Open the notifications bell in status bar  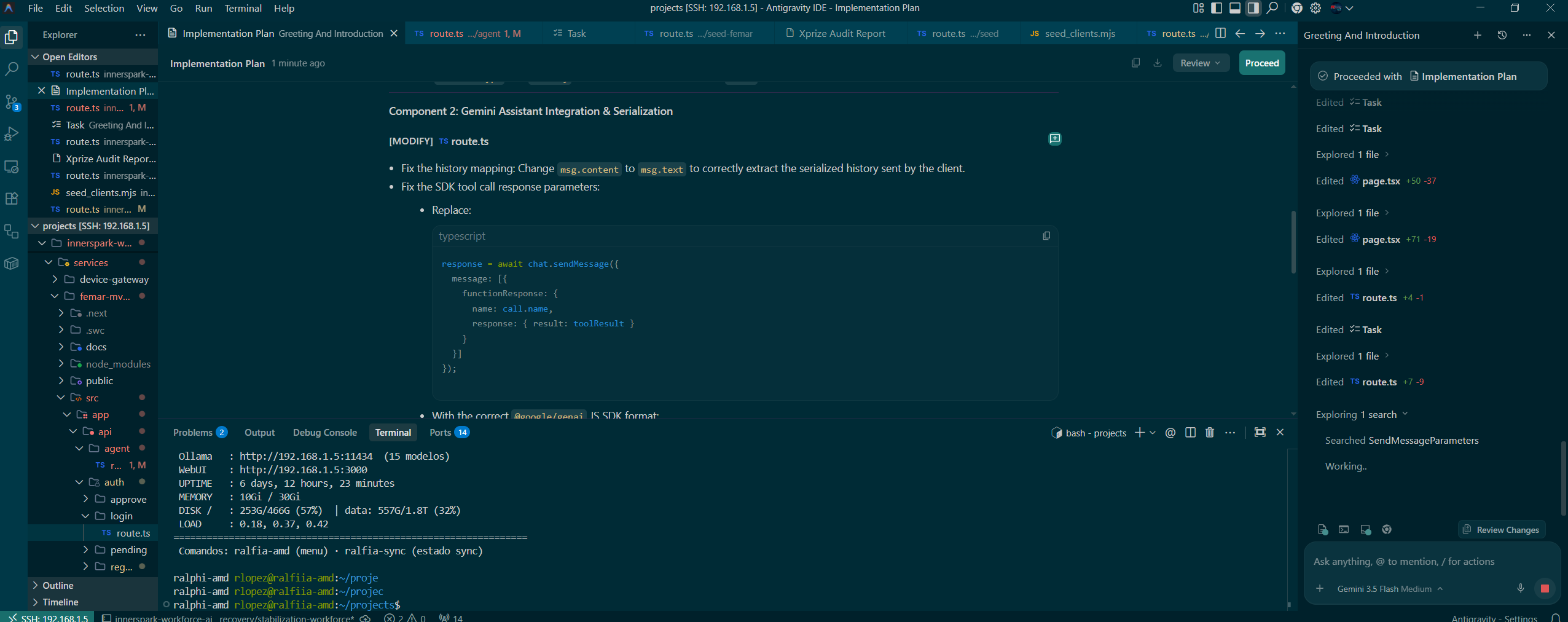tap(1555, 617)
